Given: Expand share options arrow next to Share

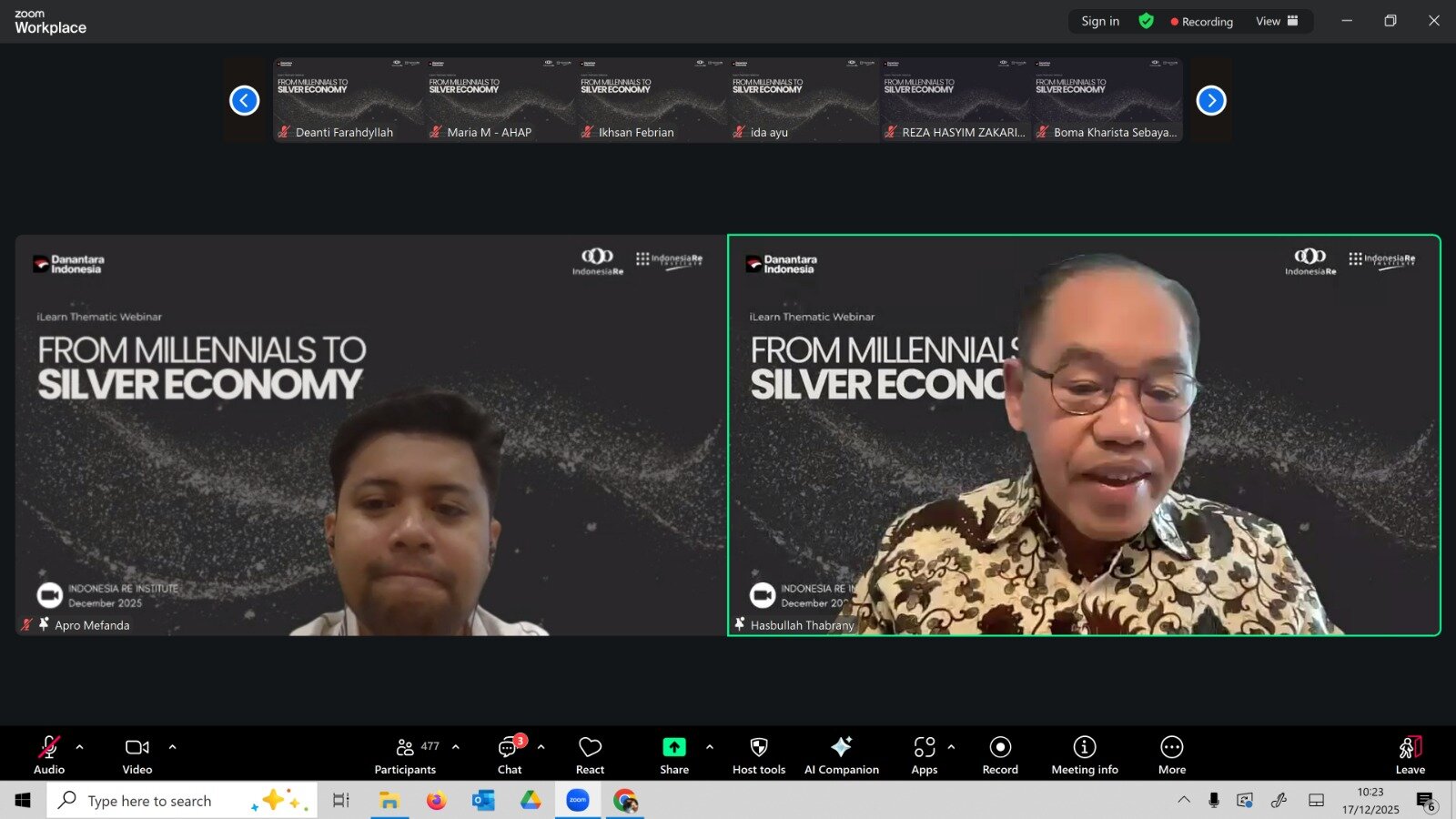Looking at the screenshot, I should (x=709, y=747).
